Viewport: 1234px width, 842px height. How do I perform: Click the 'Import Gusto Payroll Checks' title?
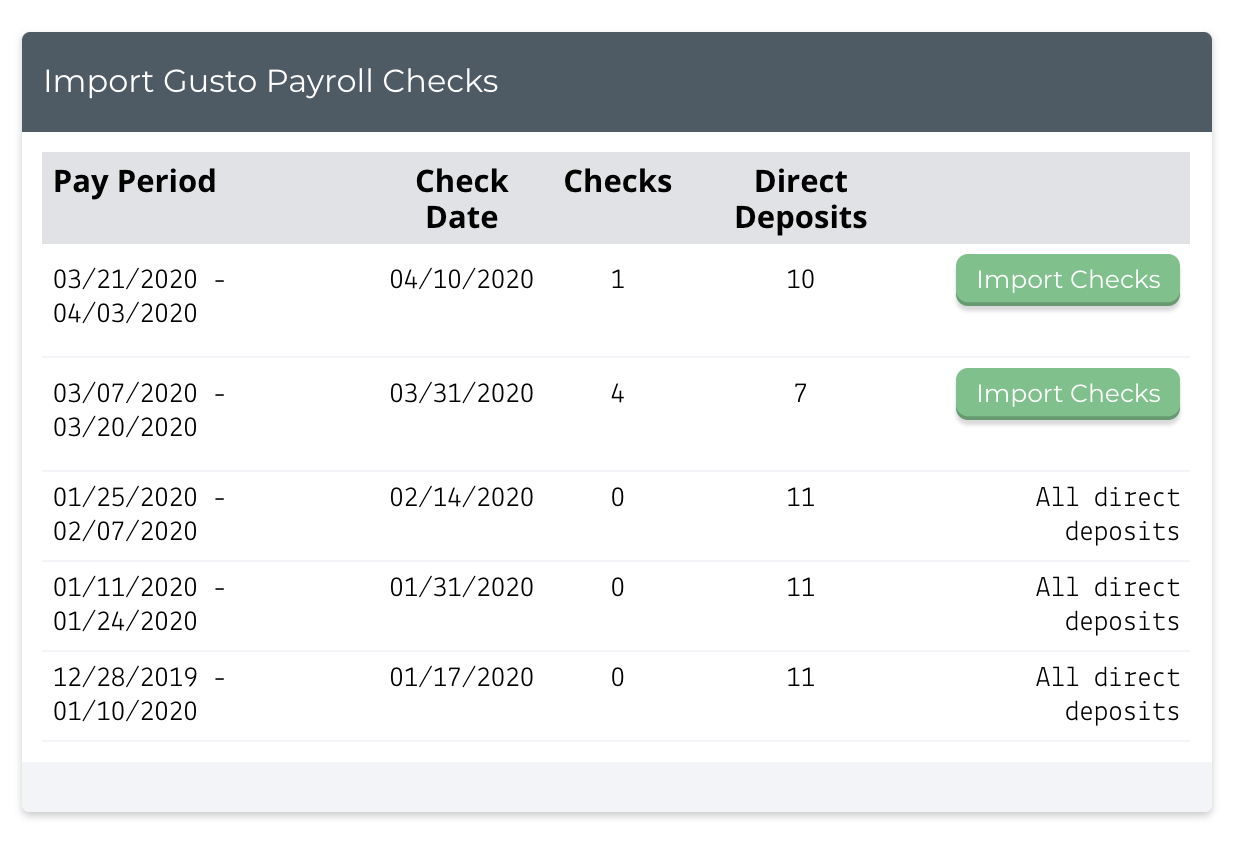tap(271, 81)
